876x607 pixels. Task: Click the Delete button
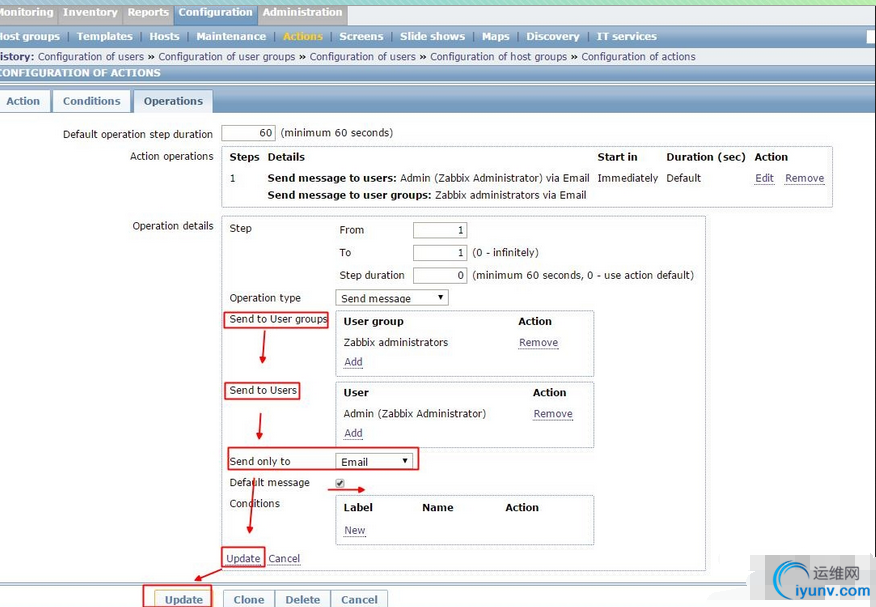point(303,599)
